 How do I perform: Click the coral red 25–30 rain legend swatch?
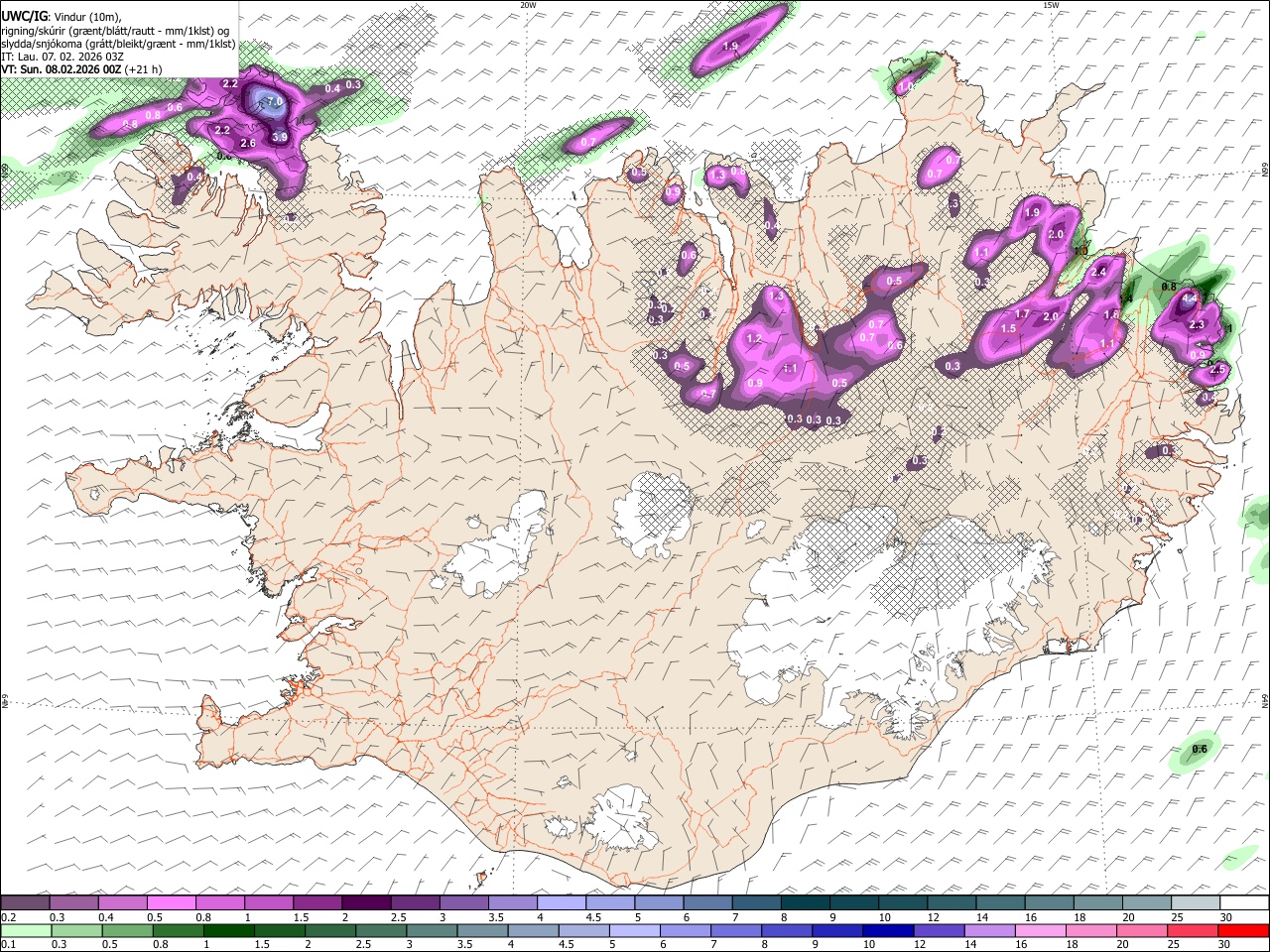coord(1194,930)
